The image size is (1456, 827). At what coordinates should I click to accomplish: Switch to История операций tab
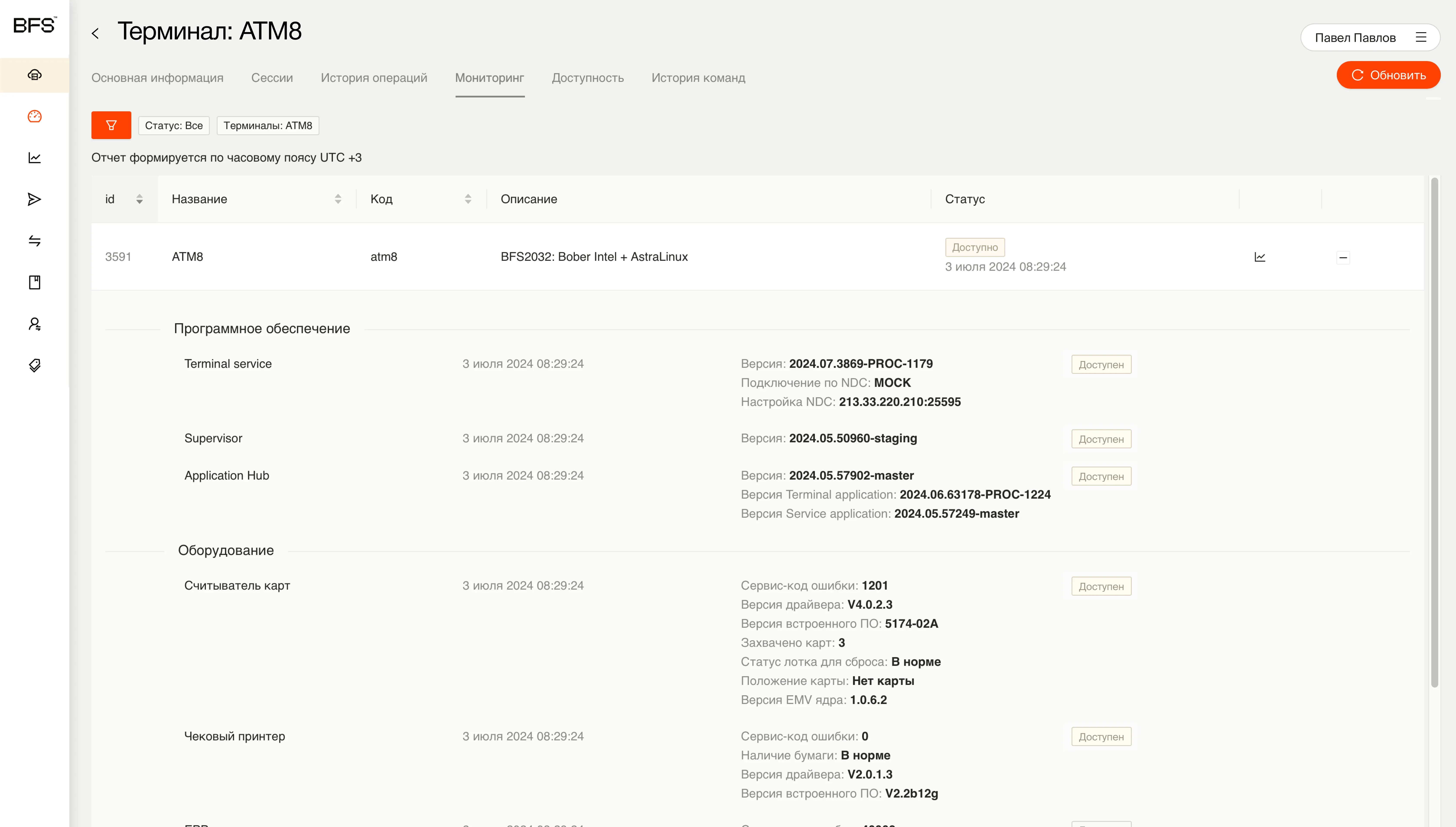click(x=374, y=78)
